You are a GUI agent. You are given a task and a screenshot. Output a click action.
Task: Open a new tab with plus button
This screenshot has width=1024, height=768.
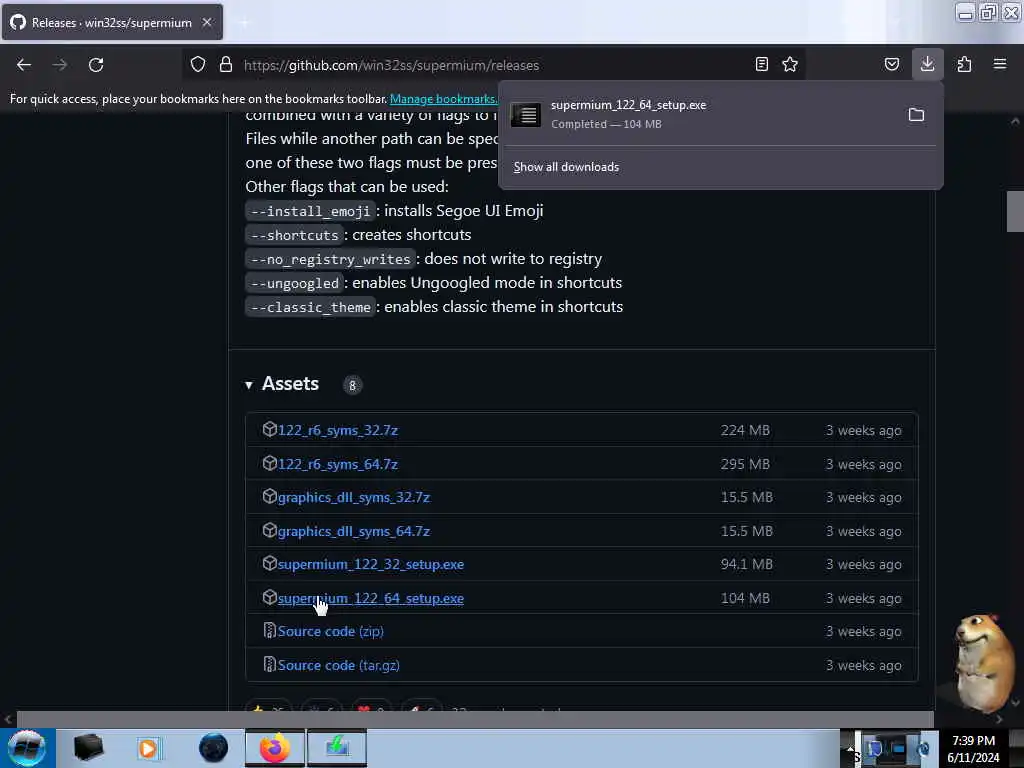[x=244, y=22]
